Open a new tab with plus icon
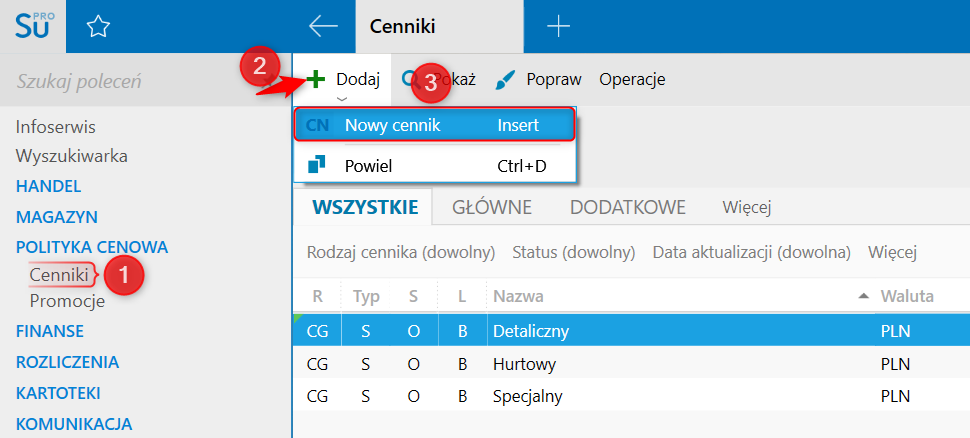 click(558, 27)
